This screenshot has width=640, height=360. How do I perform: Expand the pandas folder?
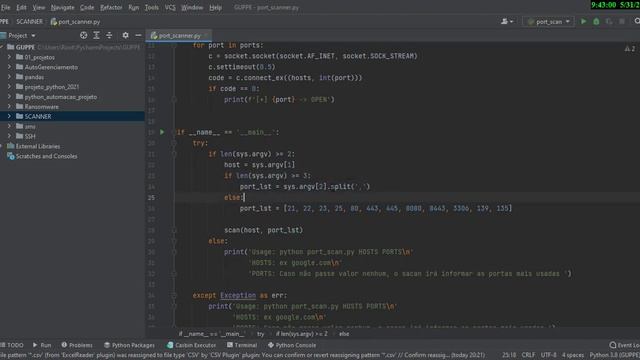click(9, 77)
